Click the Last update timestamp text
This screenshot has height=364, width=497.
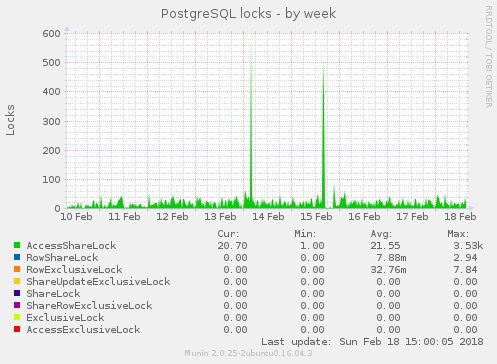372,342
